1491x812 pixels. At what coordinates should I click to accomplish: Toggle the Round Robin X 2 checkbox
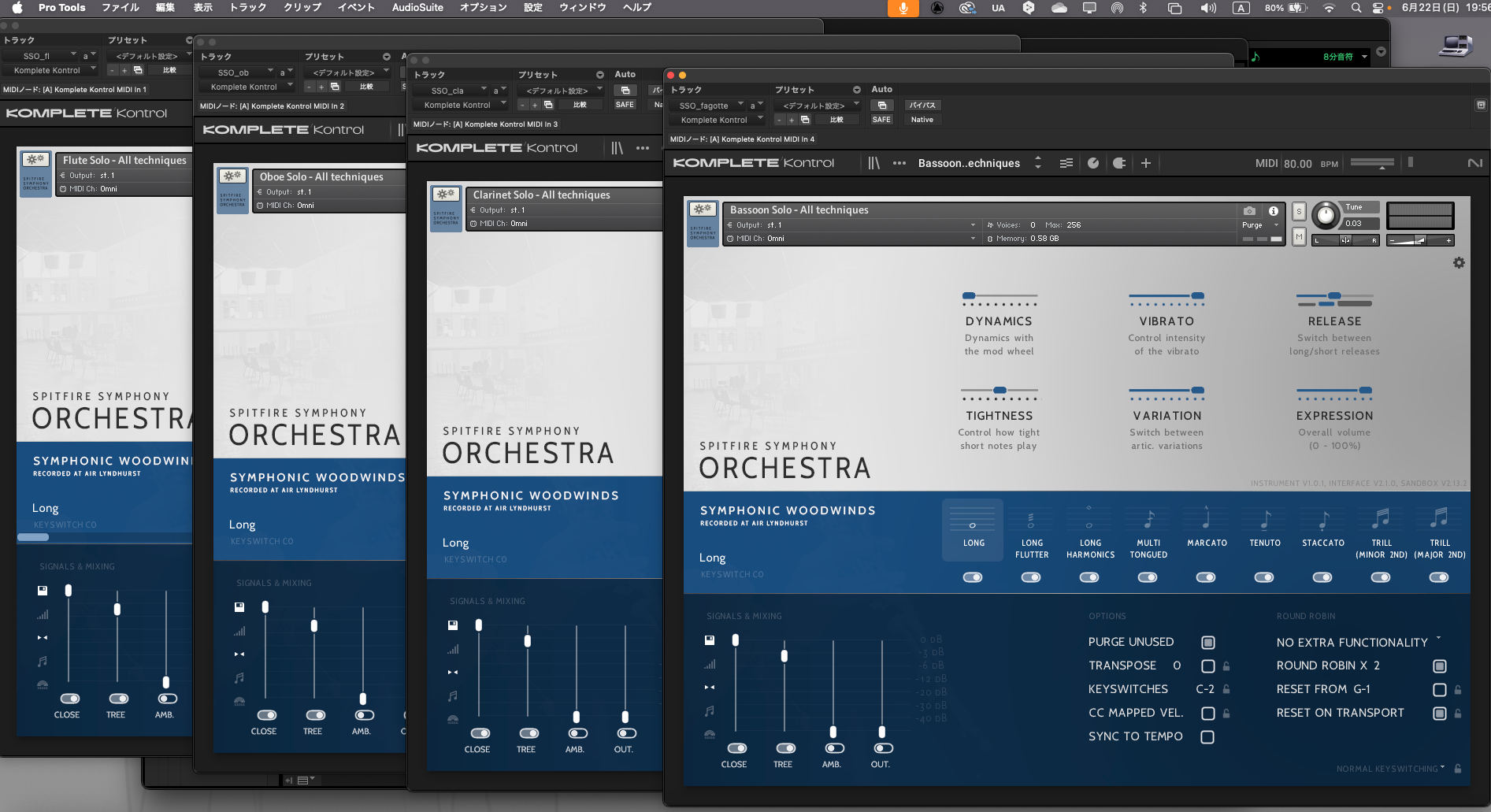tap(1440, 666)
